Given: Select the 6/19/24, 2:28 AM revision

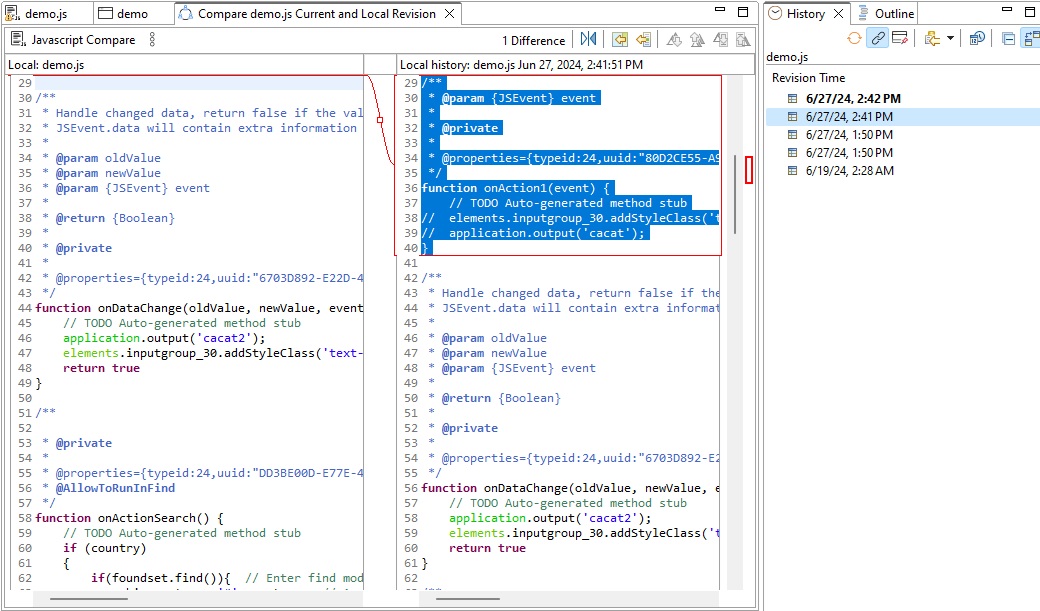Looking at the screenshot, I should 849,171.
